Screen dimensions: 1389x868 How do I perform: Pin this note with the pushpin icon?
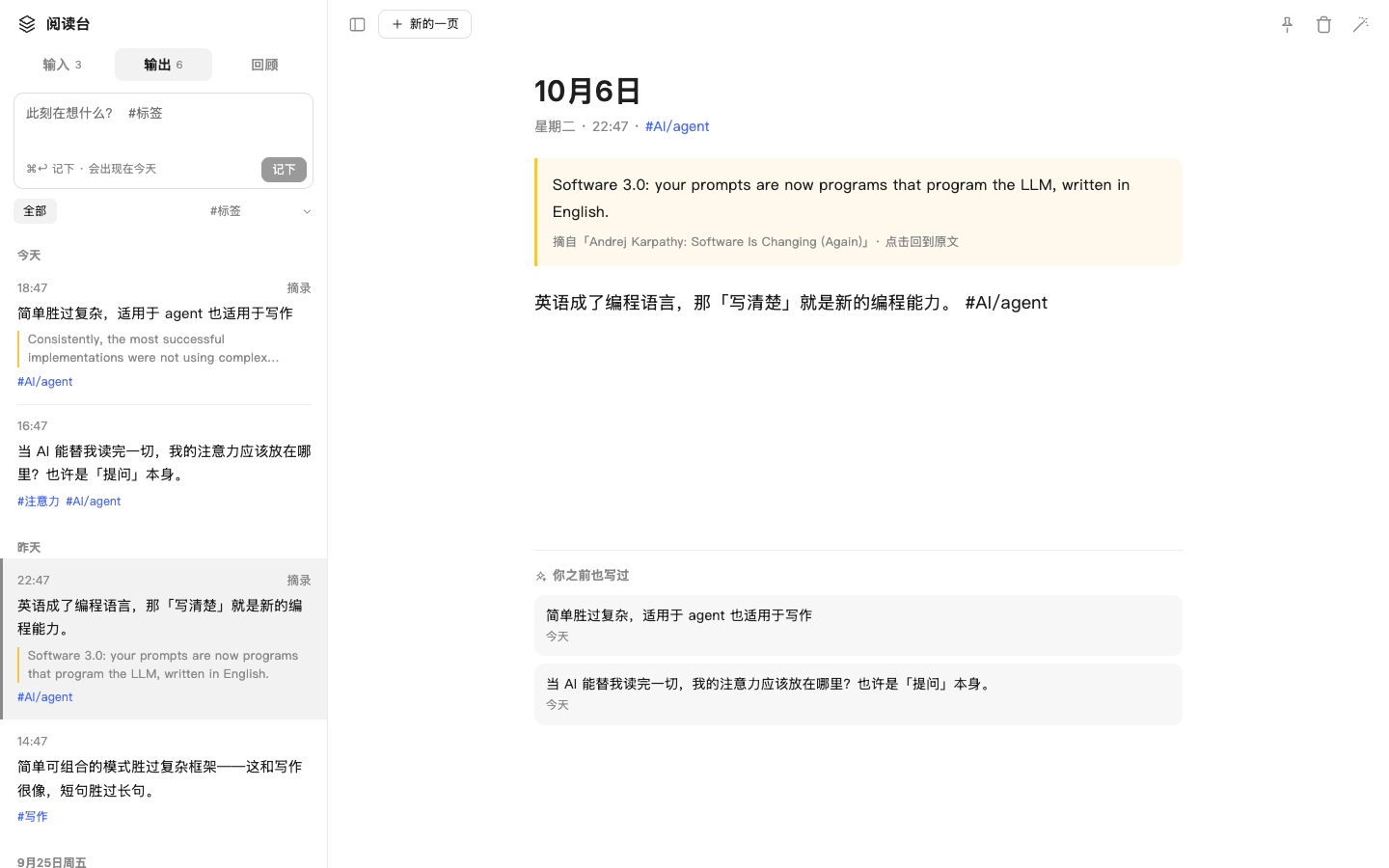pyautogui.click(x=1287, y=24)
